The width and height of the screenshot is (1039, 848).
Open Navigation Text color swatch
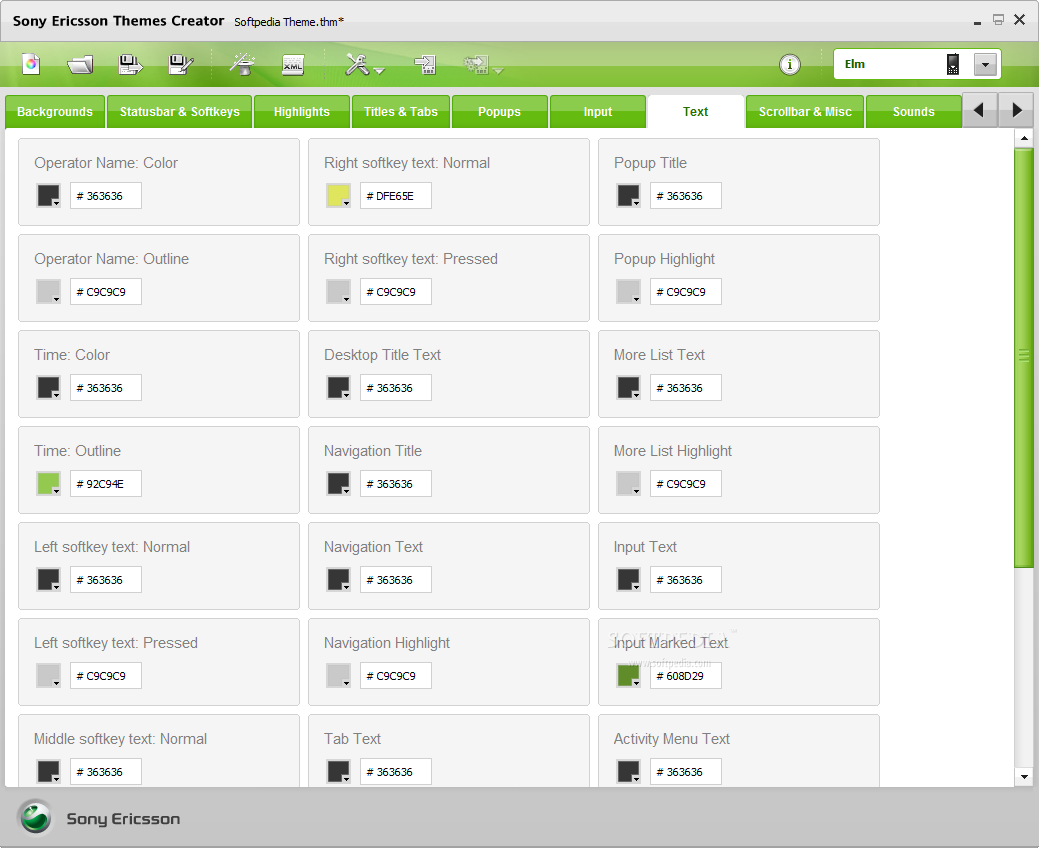click(339, 580)
